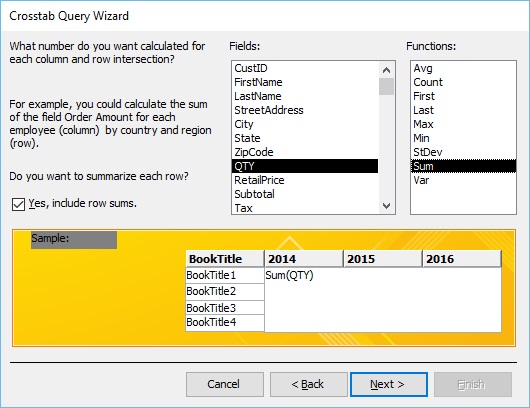
Task: Click the Fields list scroll down arrow
Action: click(x=386, y=206)
